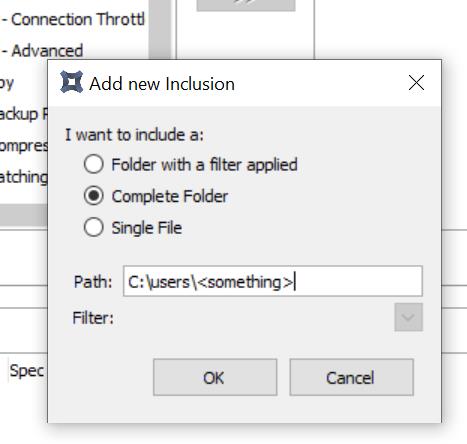The width and height of the screenshot is (467, 444).
Task: Click the app icon in dialog title bar
Action: point(71,82)
